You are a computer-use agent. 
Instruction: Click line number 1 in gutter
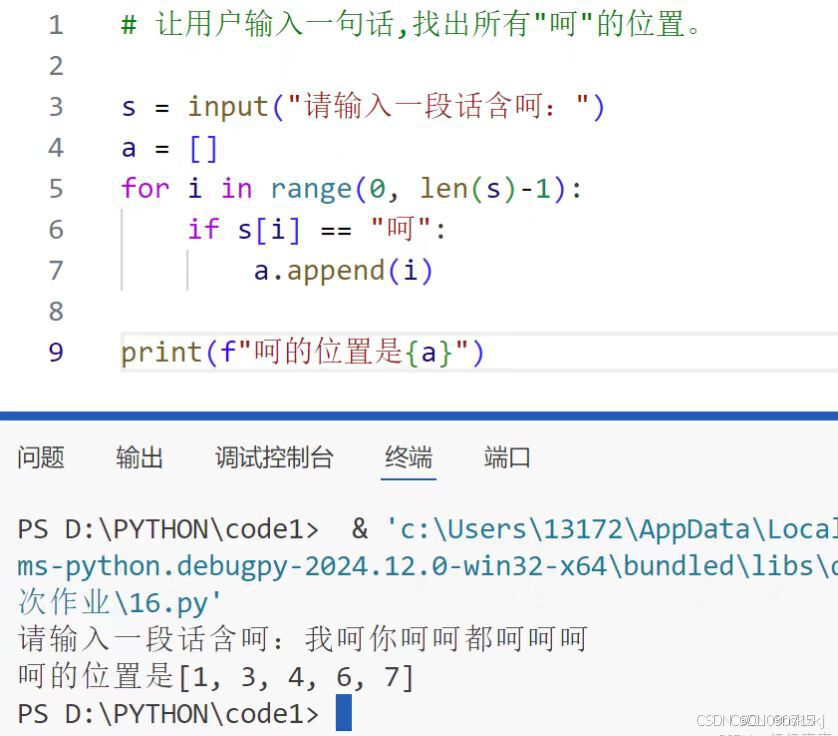56,25
